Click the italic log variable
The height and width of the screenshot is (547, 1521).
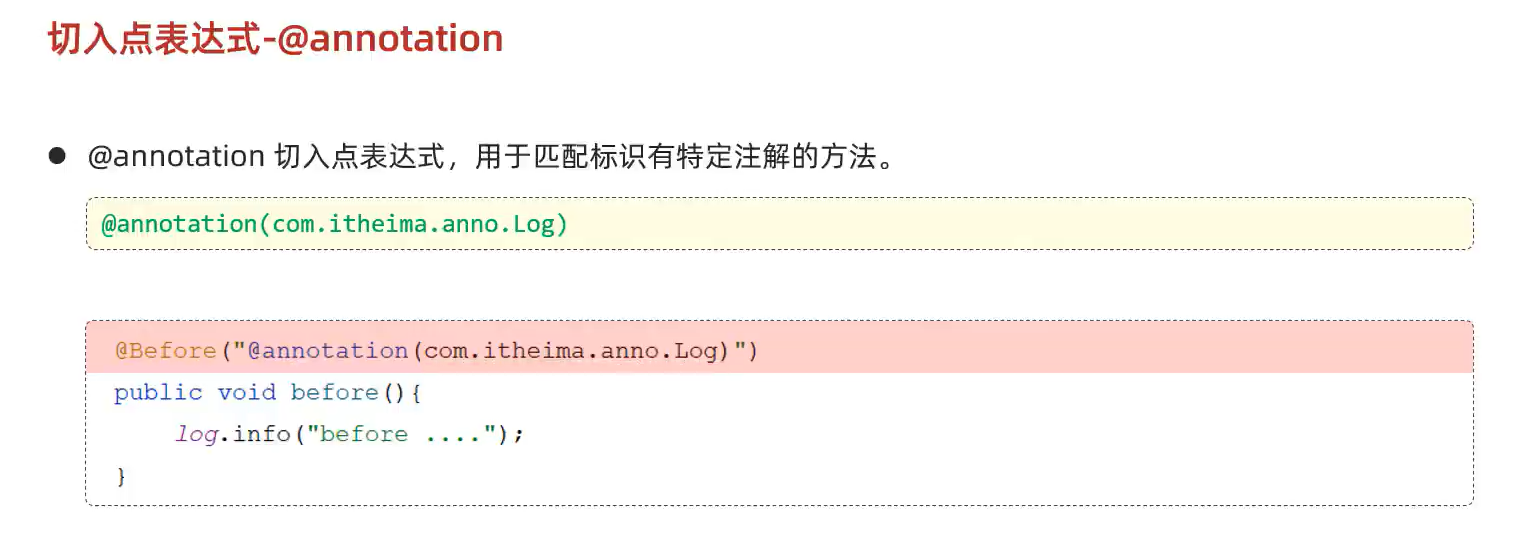point(196,435)
